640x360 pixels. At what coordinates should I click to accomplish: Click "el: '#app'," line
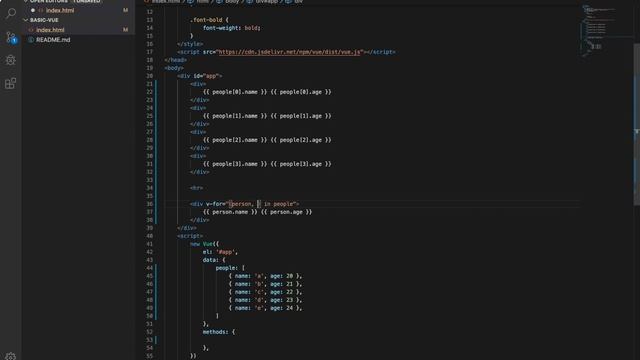coord(220,252)
